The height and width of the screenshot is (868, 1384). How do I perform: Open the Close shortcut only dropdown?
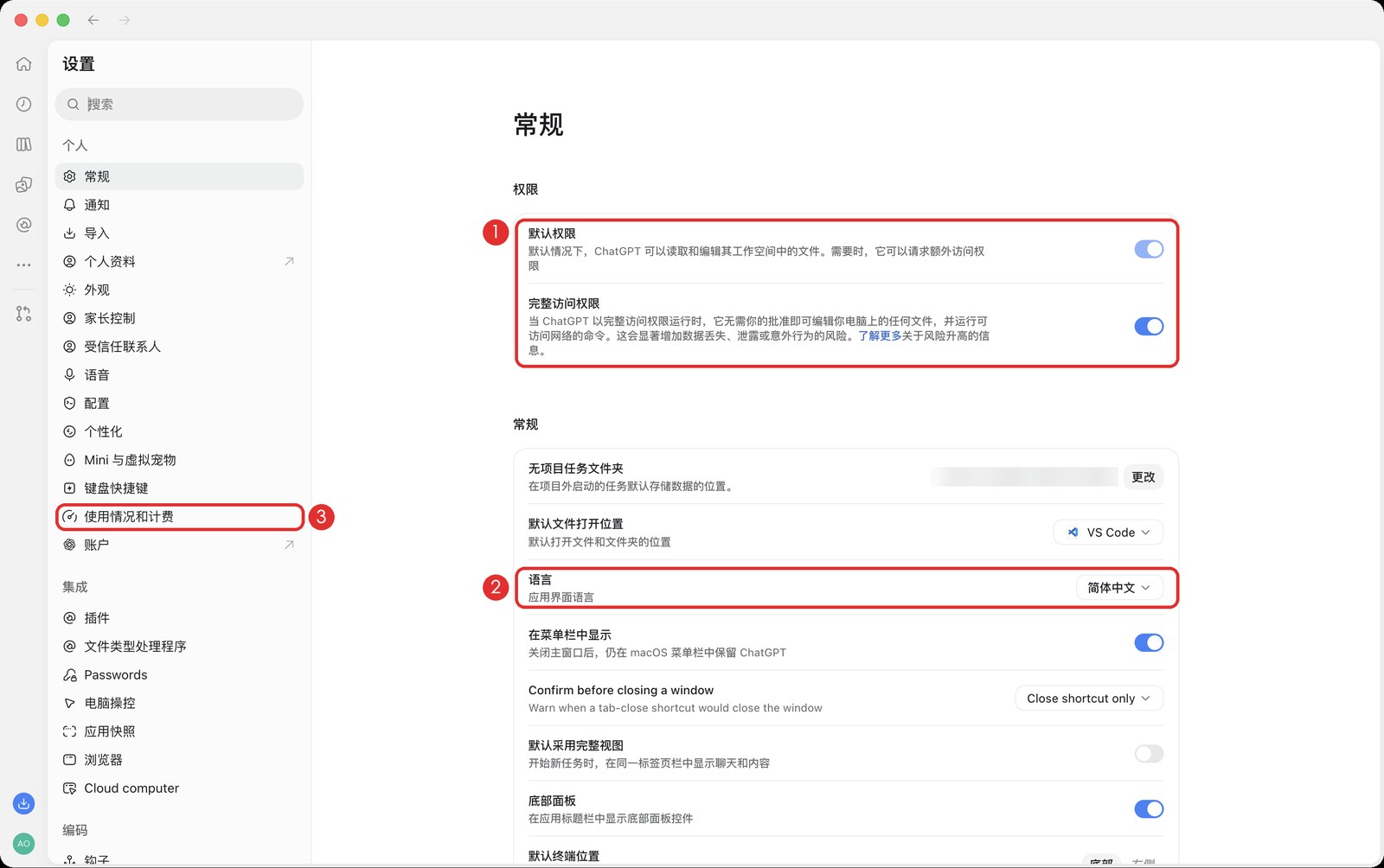click(1089, 699)
